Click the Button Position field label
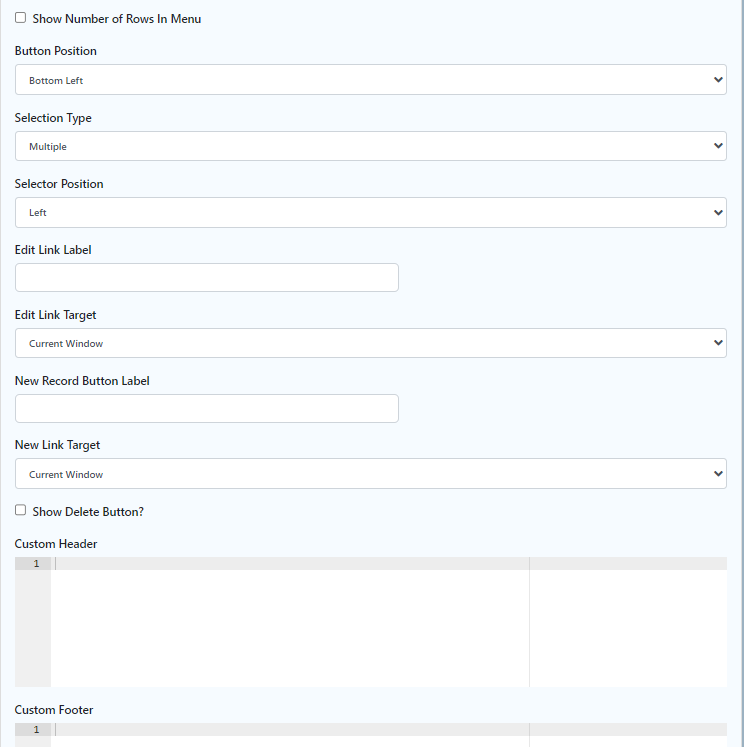 [56, 51]
